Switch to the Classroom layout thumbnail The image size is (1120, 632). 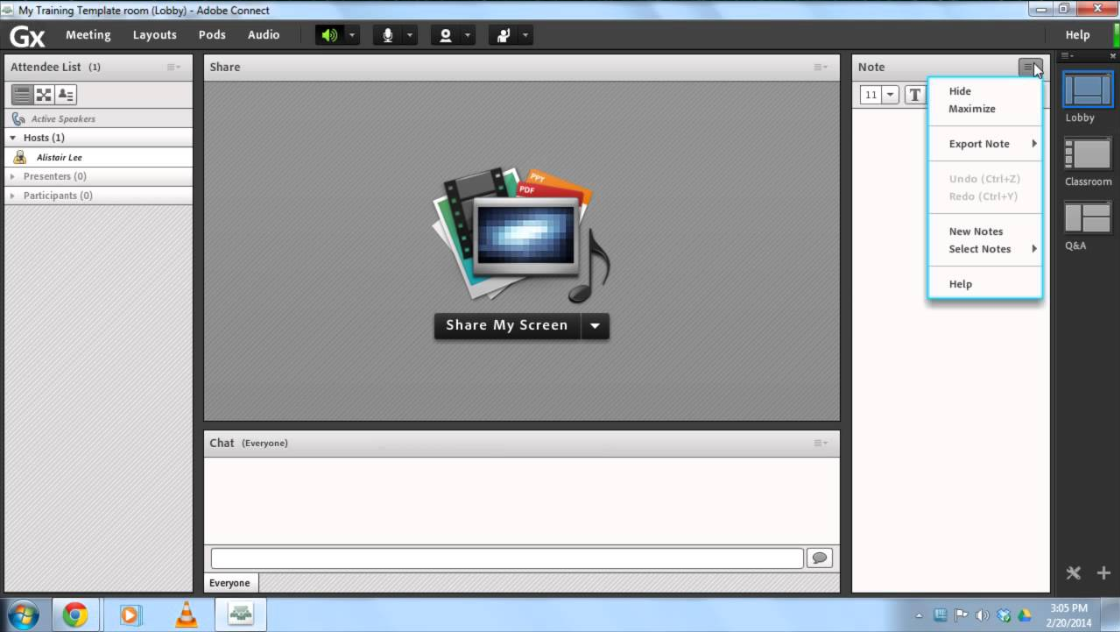click(x=1087, y=154)
